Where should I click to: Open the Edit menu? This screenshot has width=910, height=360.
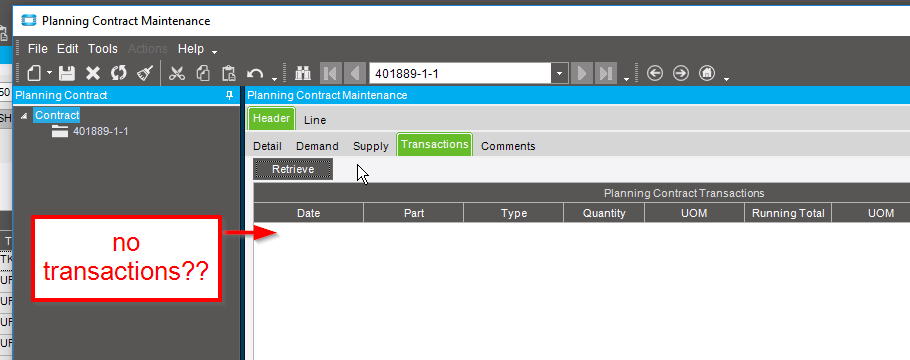pyautogui.click(x=68, y=49)
